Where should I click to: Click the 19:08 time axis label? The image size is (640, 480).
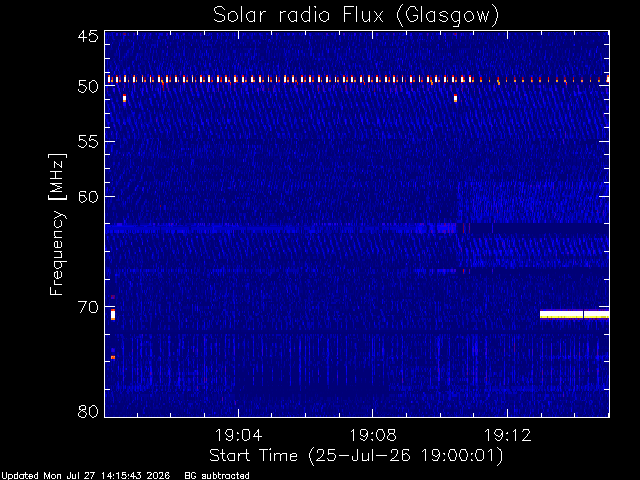point(373,435)
